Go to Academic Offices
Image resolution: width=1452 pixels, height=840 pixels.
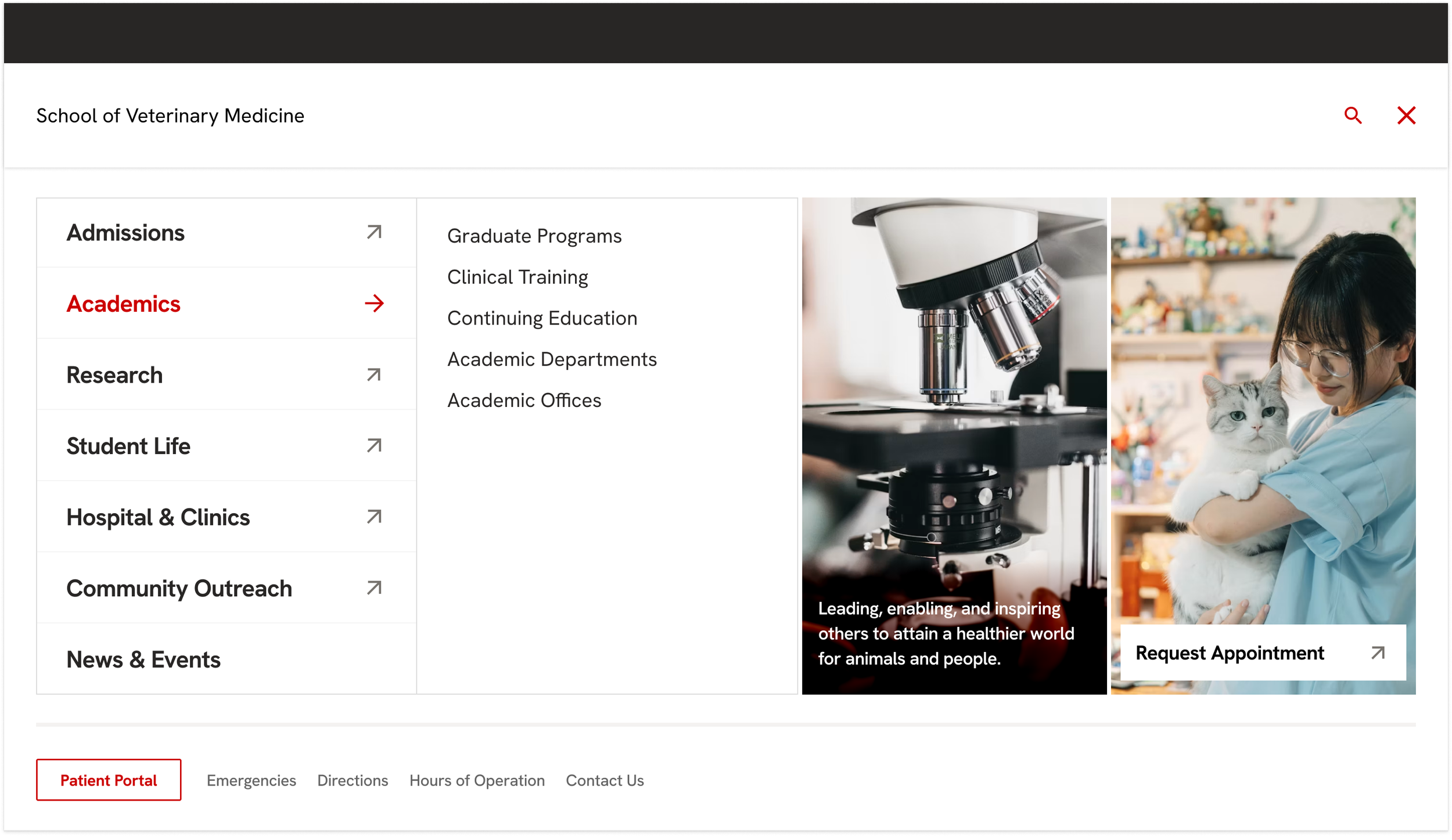(524, 401)
